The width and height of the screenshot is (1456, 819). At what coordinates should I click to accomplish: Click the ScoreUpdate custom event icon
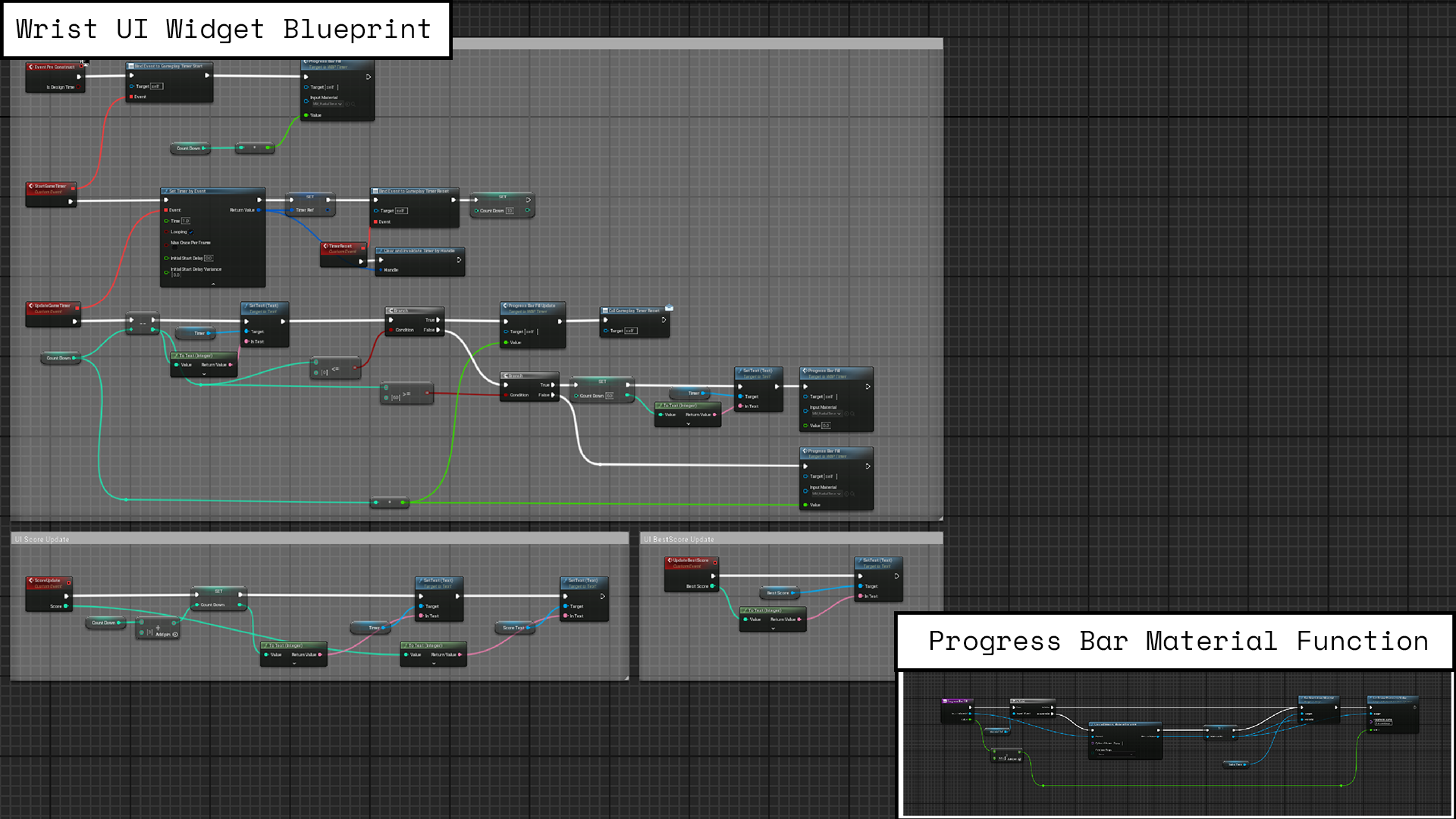(x=31, y=580)
